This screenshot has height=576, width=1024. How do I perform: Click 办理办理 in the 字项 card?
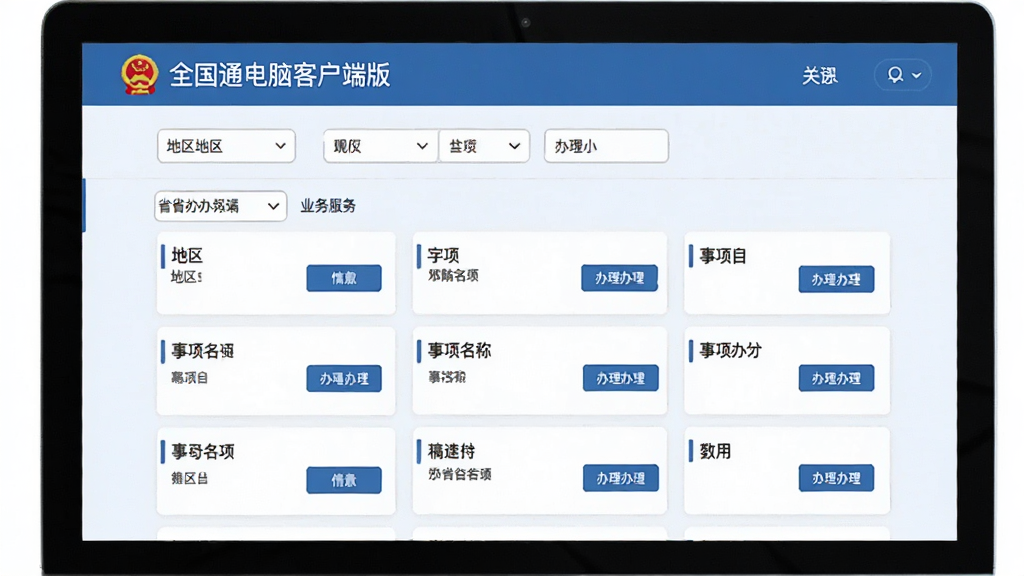[x=619, y=278]
